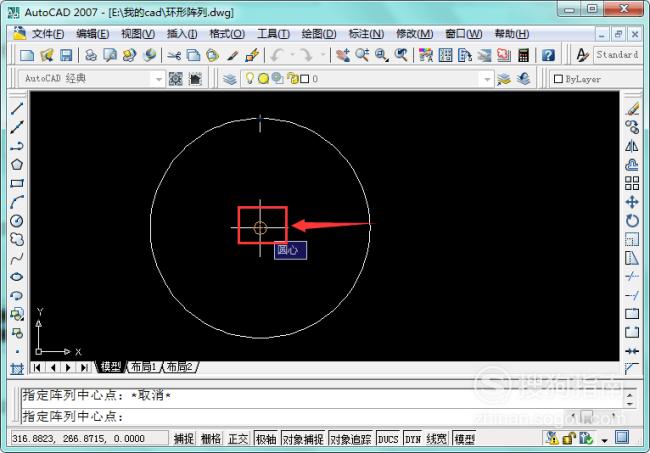Toggle 栅格 grid display

click(x=211, y=439)
